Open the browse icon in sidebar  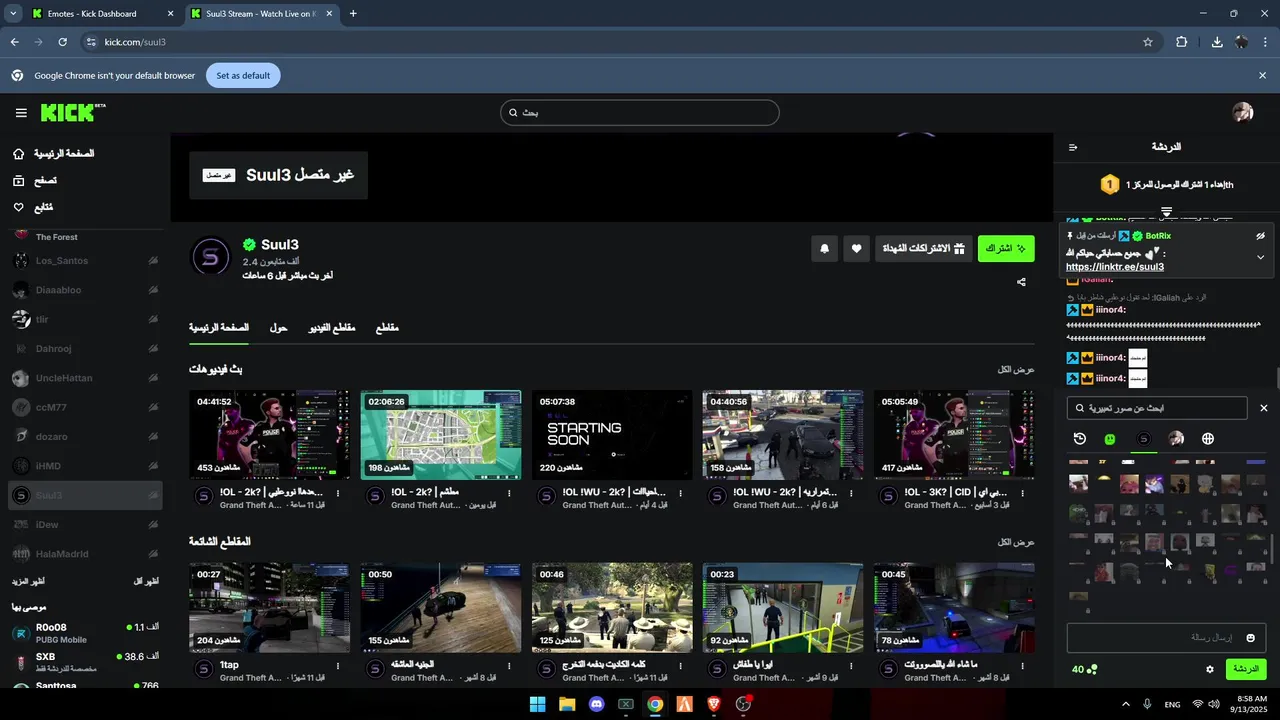(19, 181)
